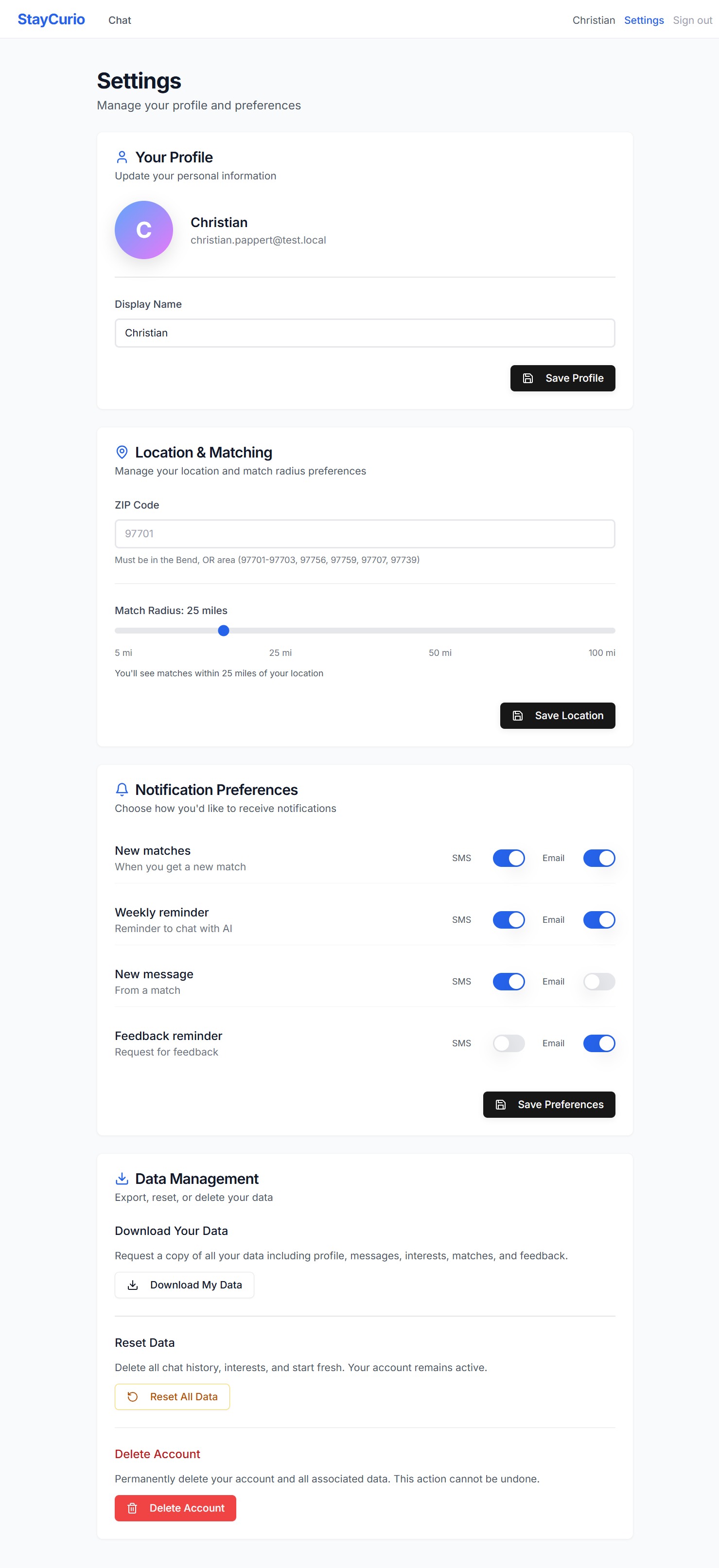Disable SMS for New matches
The height and width of the screenshot is (1568, 719).
click(x=509, y=858)
